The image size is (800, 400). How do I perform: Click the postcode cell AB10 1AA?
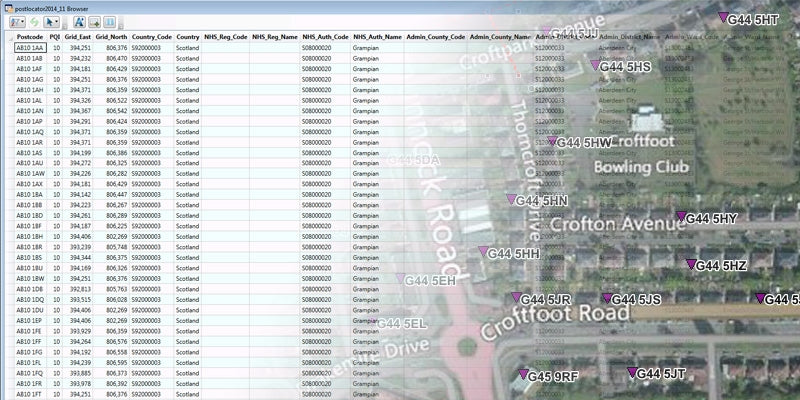[30, 48]
